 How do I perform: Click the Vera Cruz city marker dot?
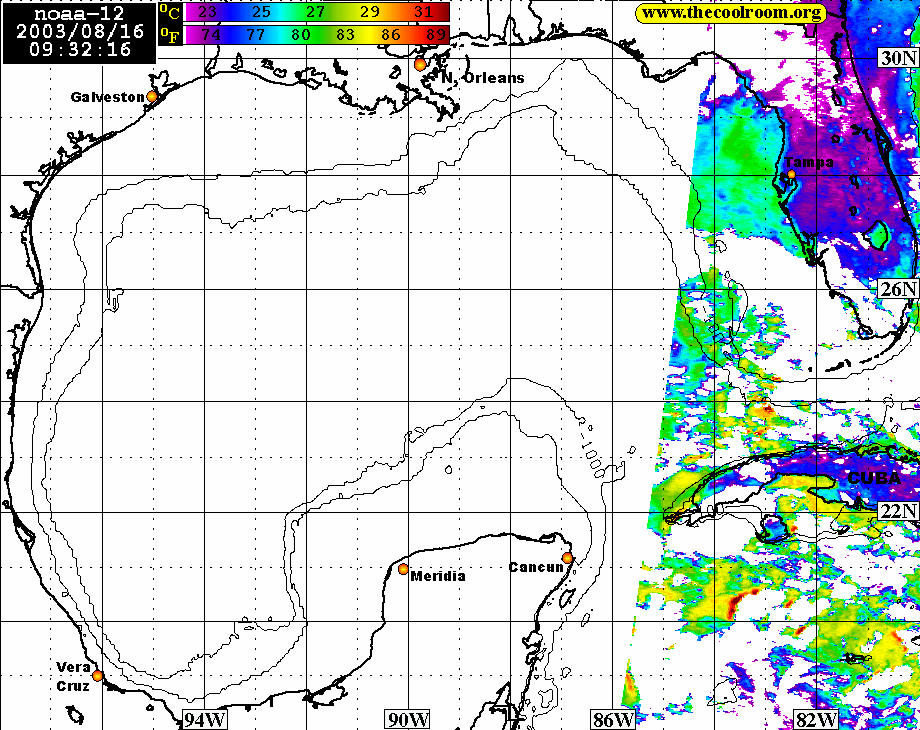tap(97, 676)
